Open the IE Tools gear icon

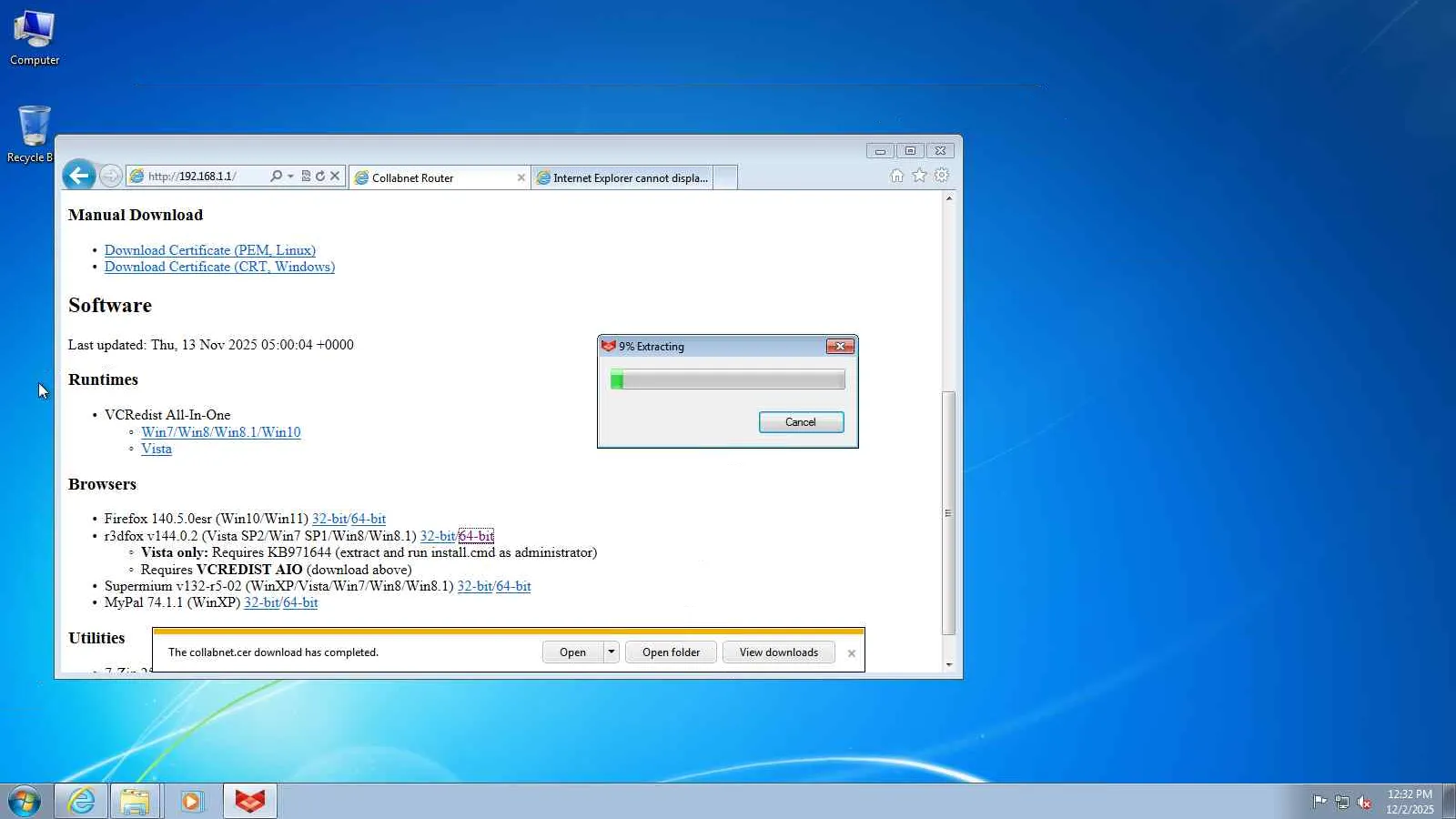pyautogui.click(x=942, y=176)
